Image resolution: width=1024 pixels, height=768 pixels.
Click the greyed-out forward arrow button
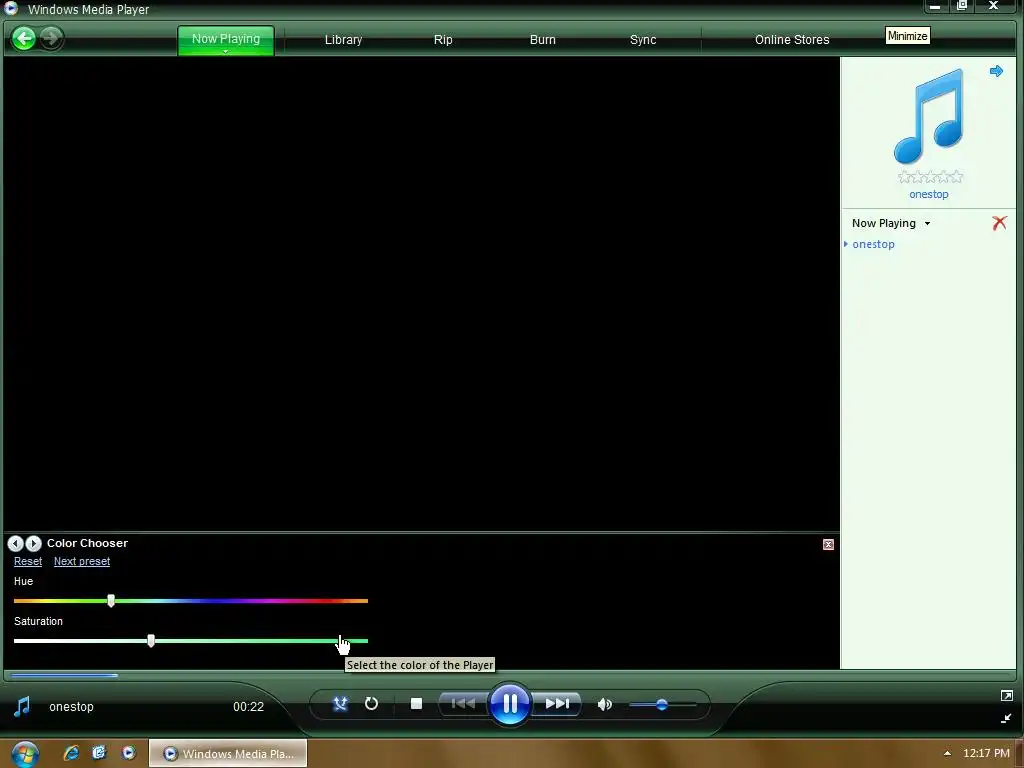click(x=51, y=39)
